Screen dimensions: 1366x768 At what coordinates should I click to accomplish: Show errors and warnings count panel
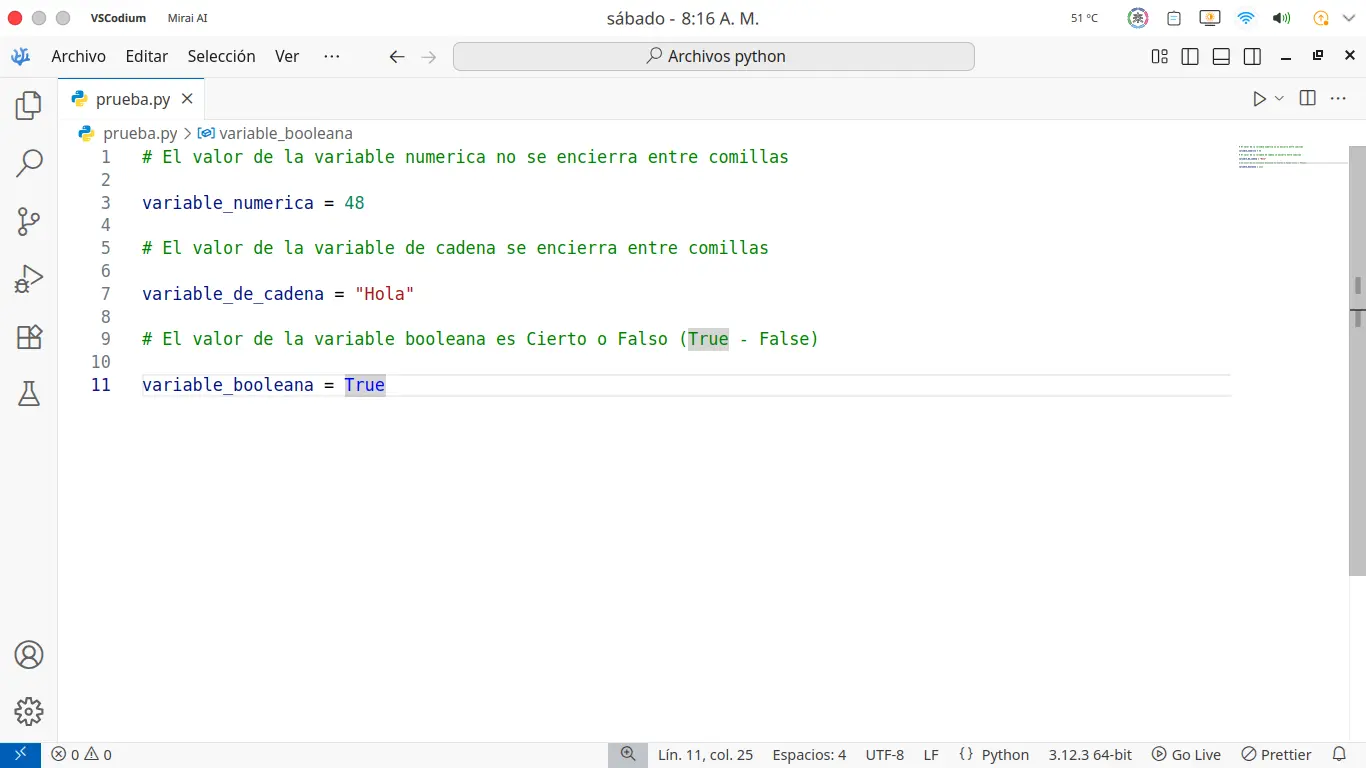click(x=82, y=755)
